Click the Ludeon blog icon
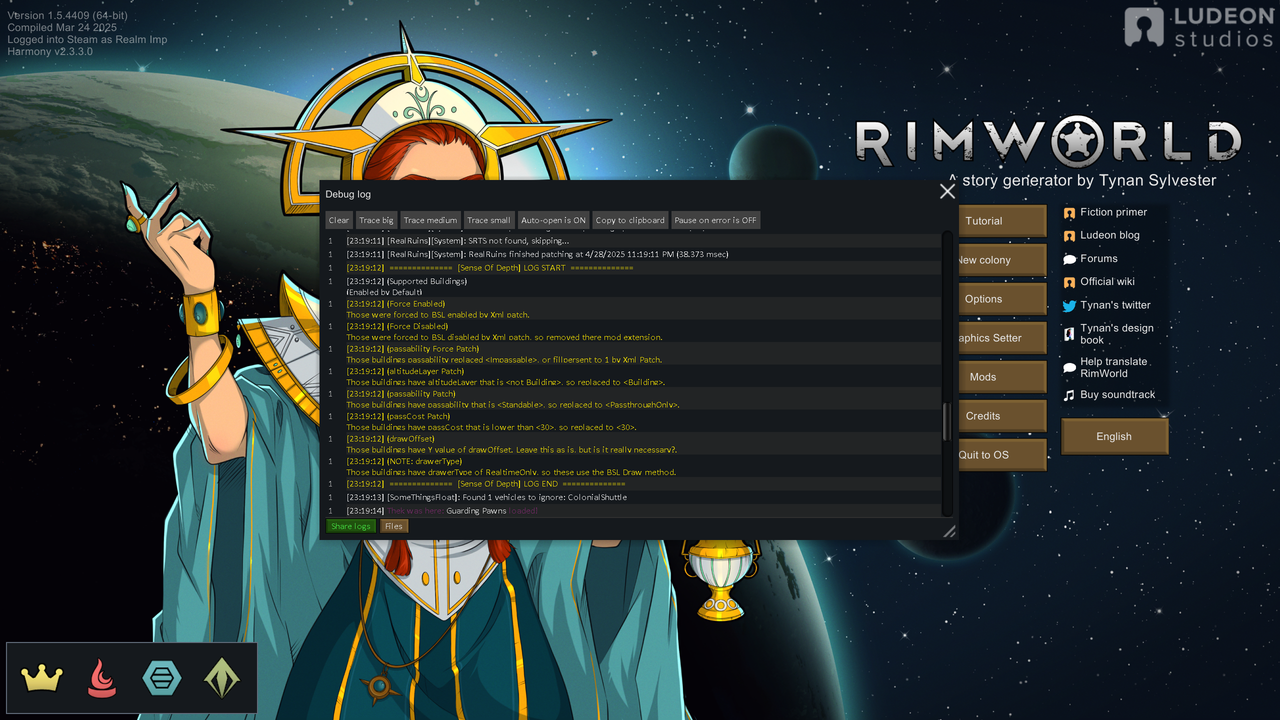 [1069, 236]
